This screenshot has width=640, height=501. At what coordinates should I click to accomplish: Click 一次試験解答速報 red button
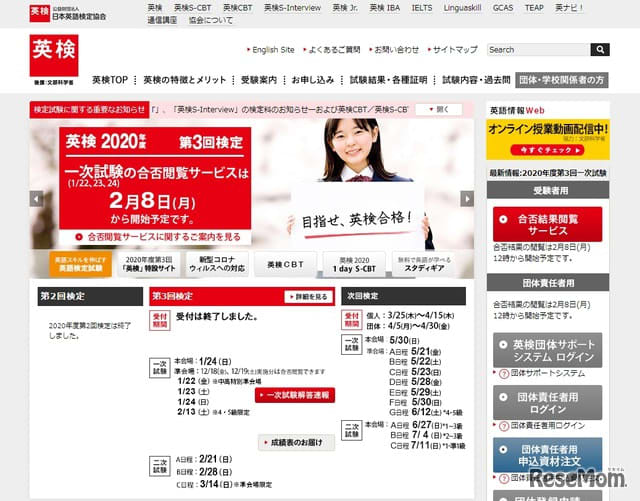click(x=295, y=395)
